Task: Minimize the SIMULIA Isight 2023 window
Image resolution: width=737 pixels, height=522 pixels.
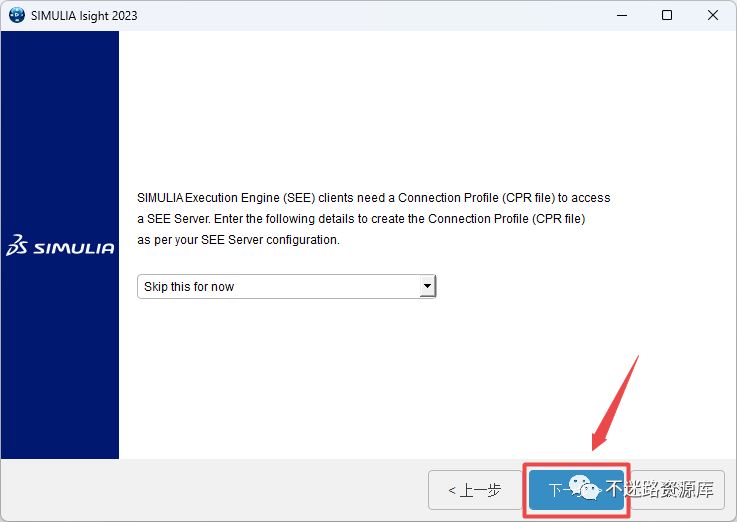Action: tap(622, 16)
